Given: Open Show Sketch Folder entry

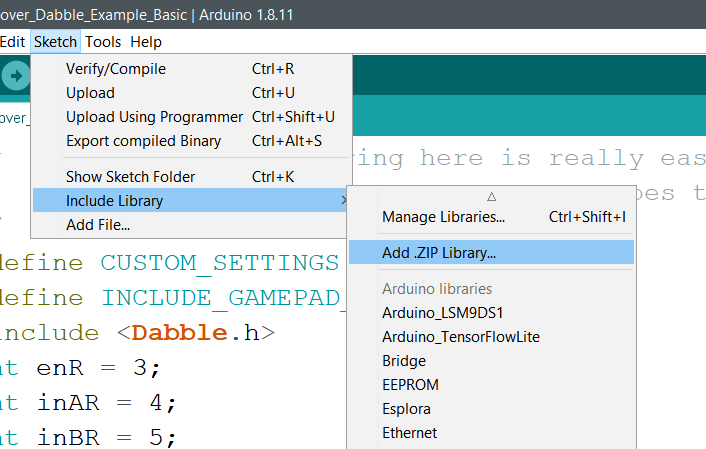Looking at the screenshot, I should pyautogui.click(x=192, y=177).
